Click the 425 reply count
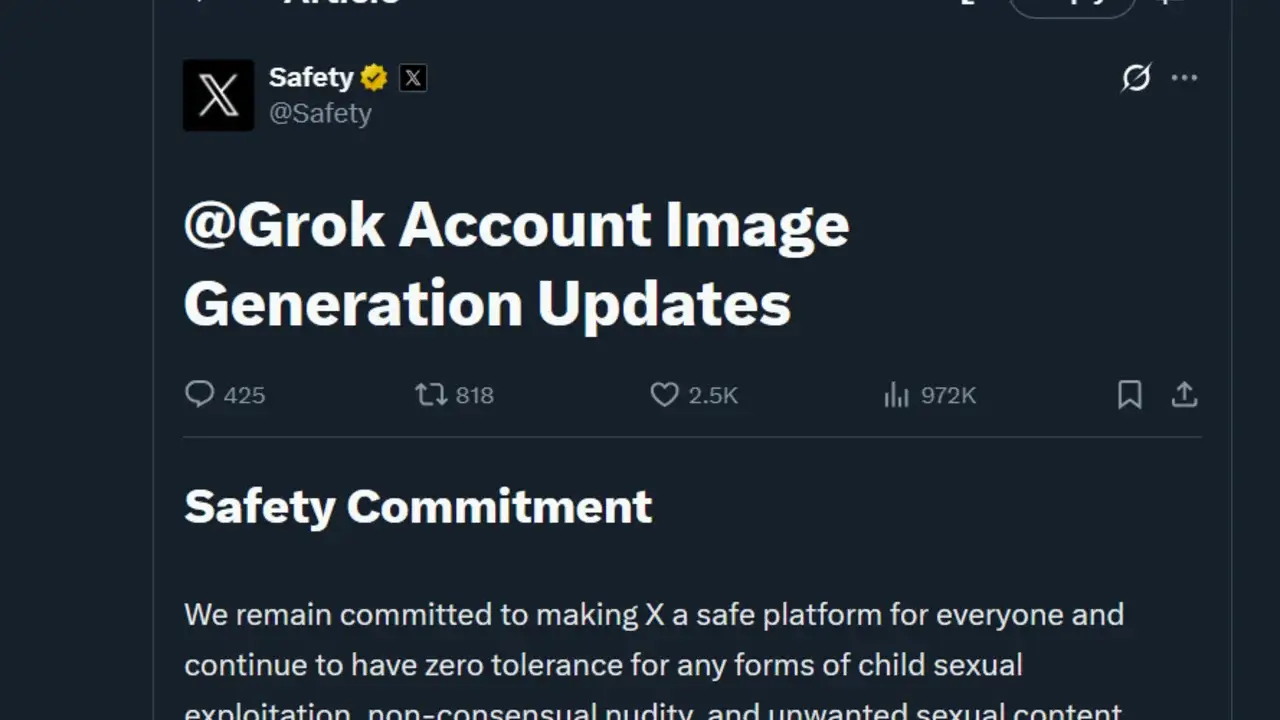Image resolution: width=1280 pixels, height=720 pixels. click(243, 395)
